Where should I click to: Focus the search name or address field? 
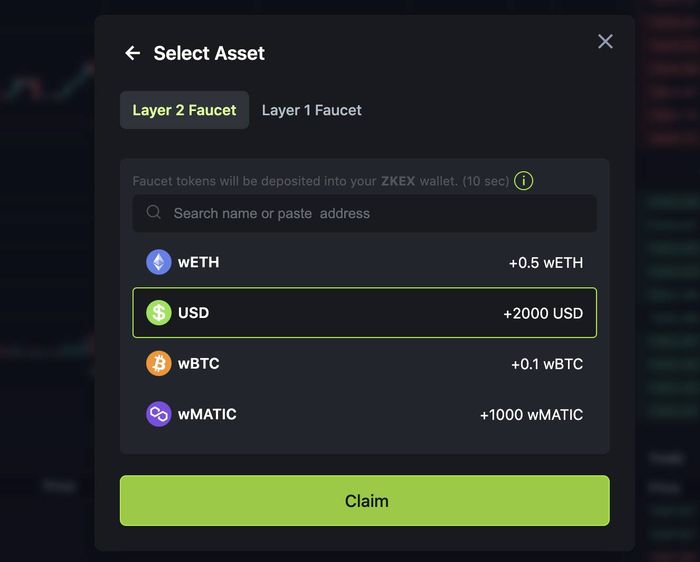365,213
